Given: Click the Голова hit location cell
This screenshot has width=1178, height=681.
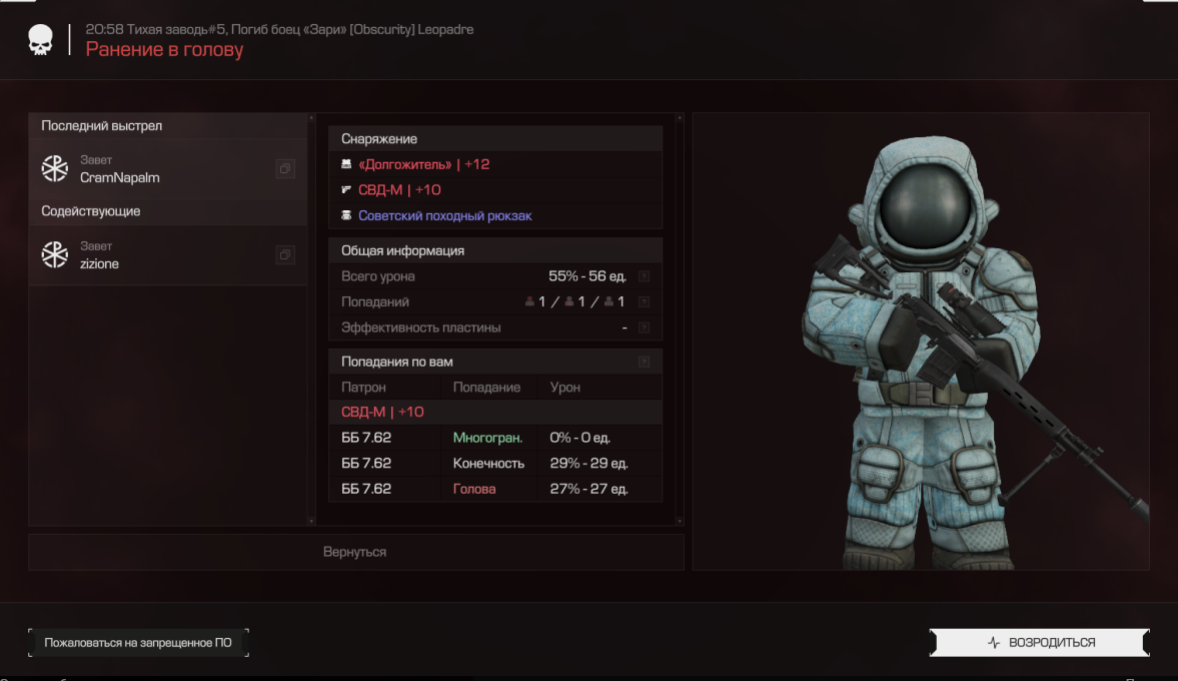Looking at the screenshot, I should tap(474, 489).
